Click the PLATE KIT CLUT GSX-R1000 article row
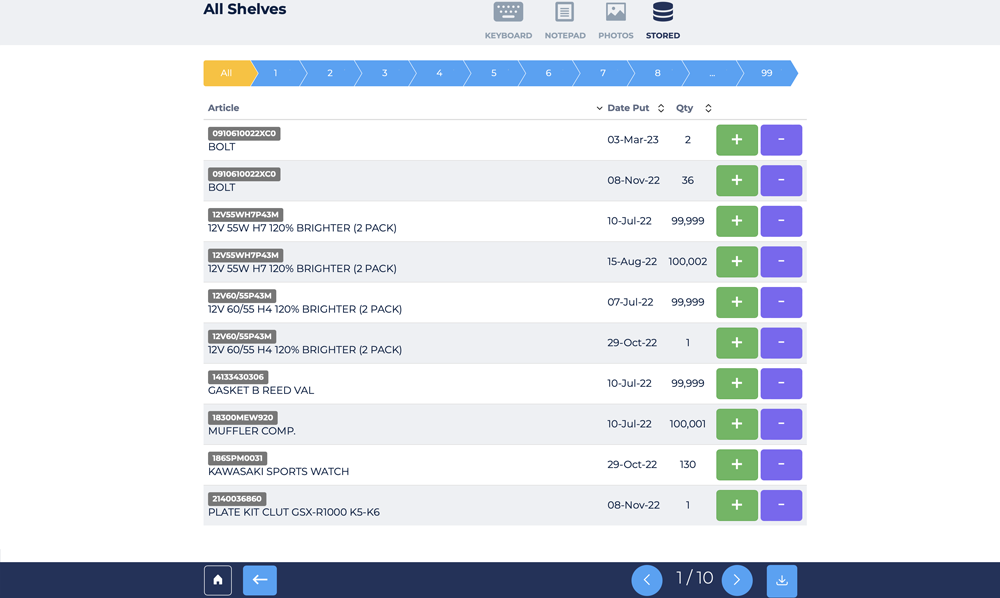This screenshot has height=598, width=1000. pyautogui.click(x=400, y=506)
